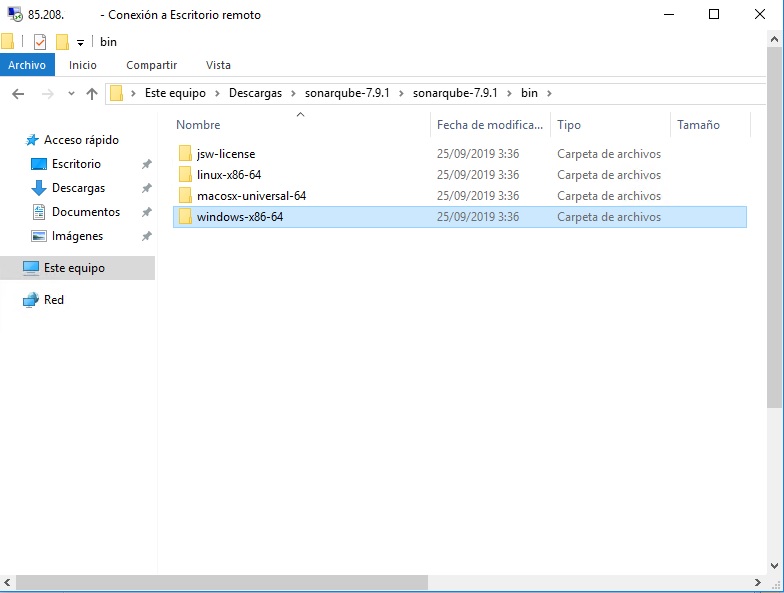
Task: Click the horizontal scrollbar thumb
Action: [x=222, y=582]
